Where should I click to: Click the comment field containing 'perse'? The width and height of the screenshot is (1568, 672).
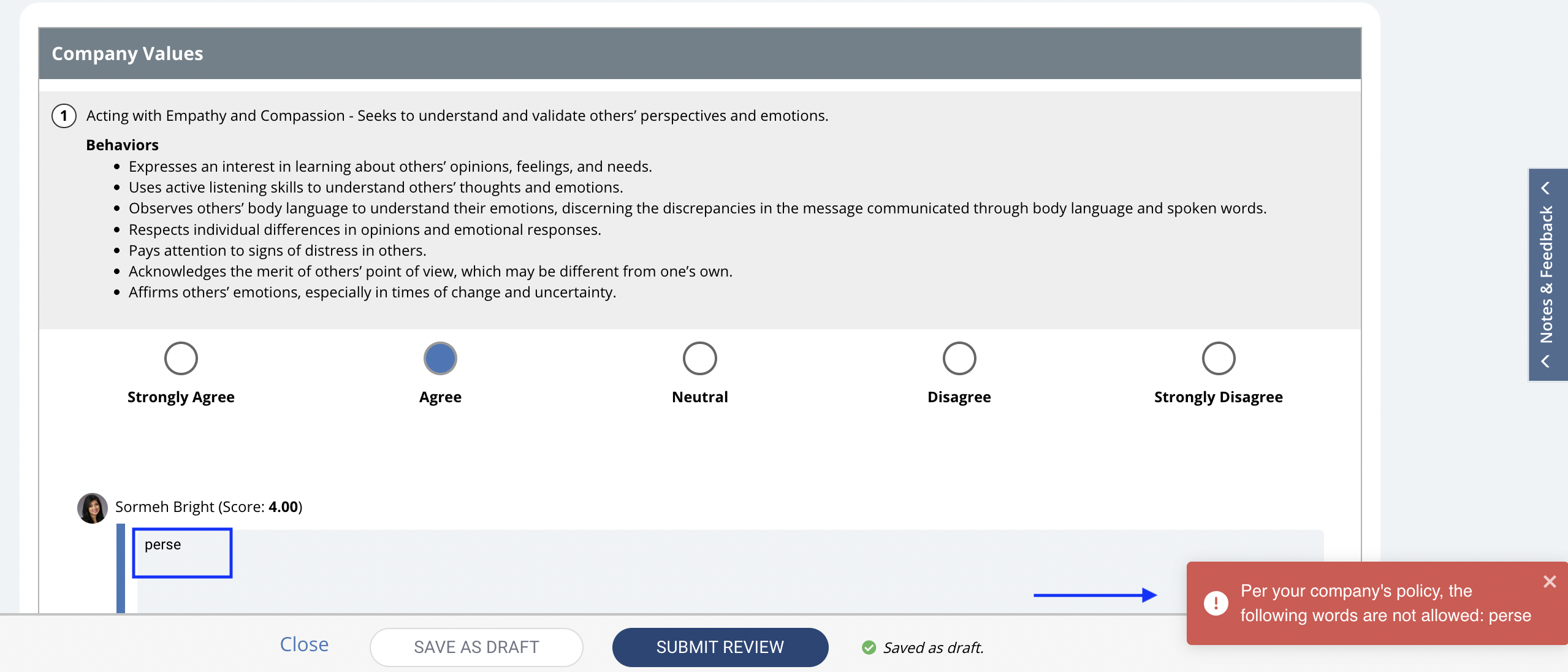729,570
